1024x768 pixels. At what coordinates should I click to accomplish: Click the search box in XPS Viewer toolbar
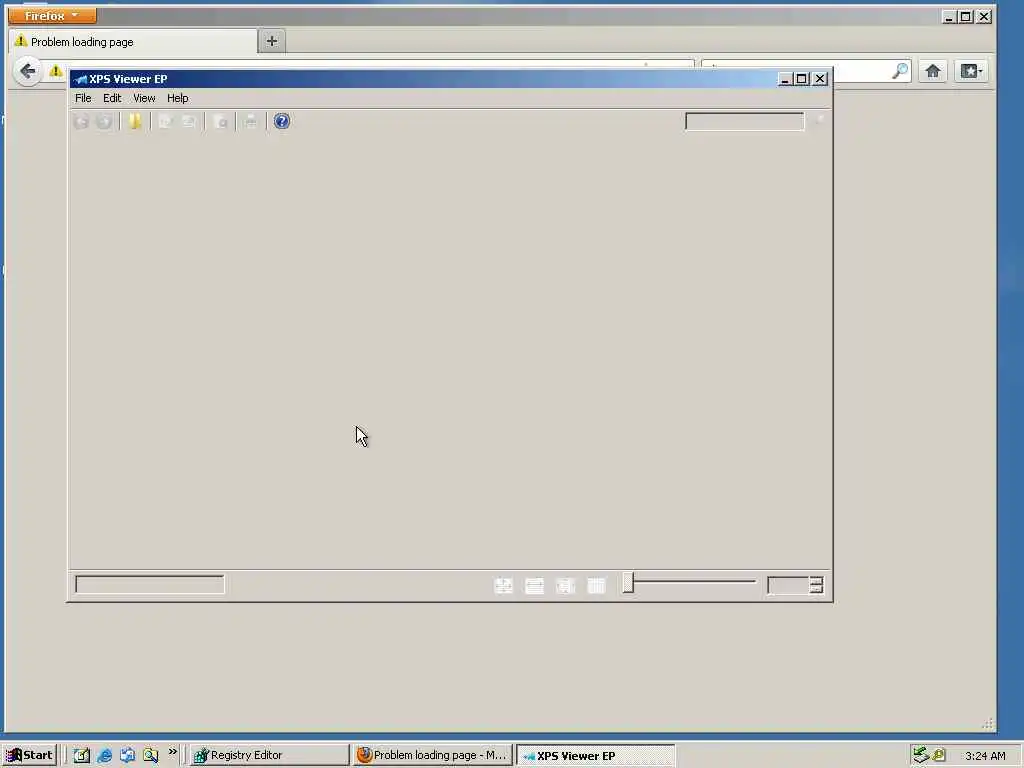click(x=744, y=121)
